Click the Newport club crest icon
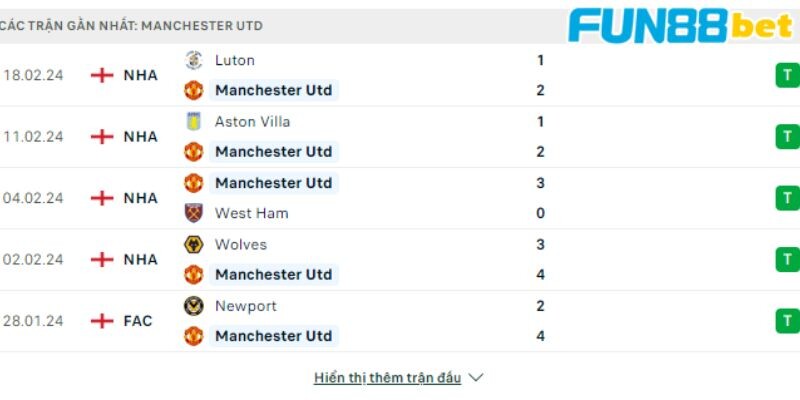The image size is (800, 400). point(193,306)
